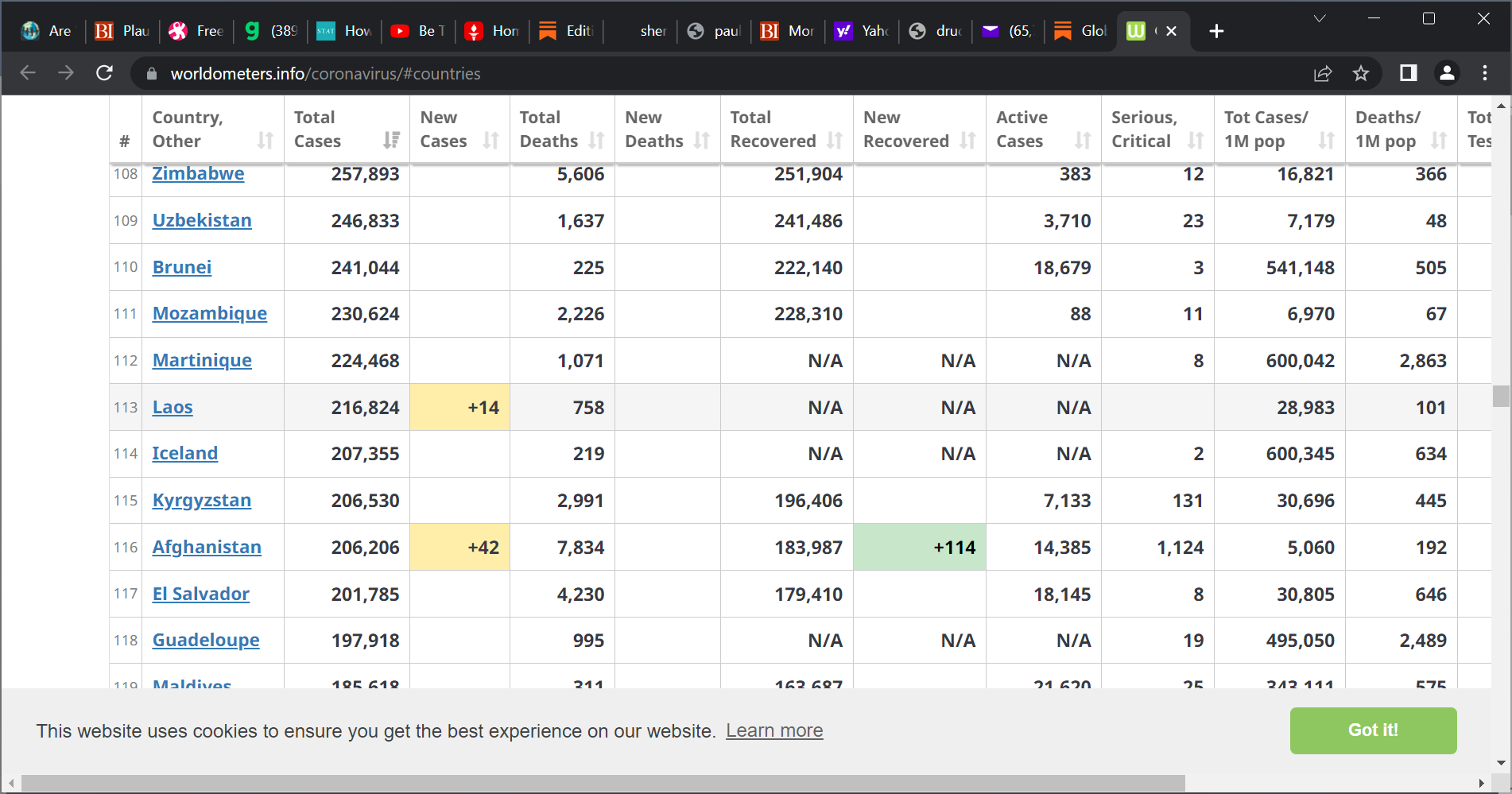Open the Guadeloupe country link

click(x=206, y=640)
